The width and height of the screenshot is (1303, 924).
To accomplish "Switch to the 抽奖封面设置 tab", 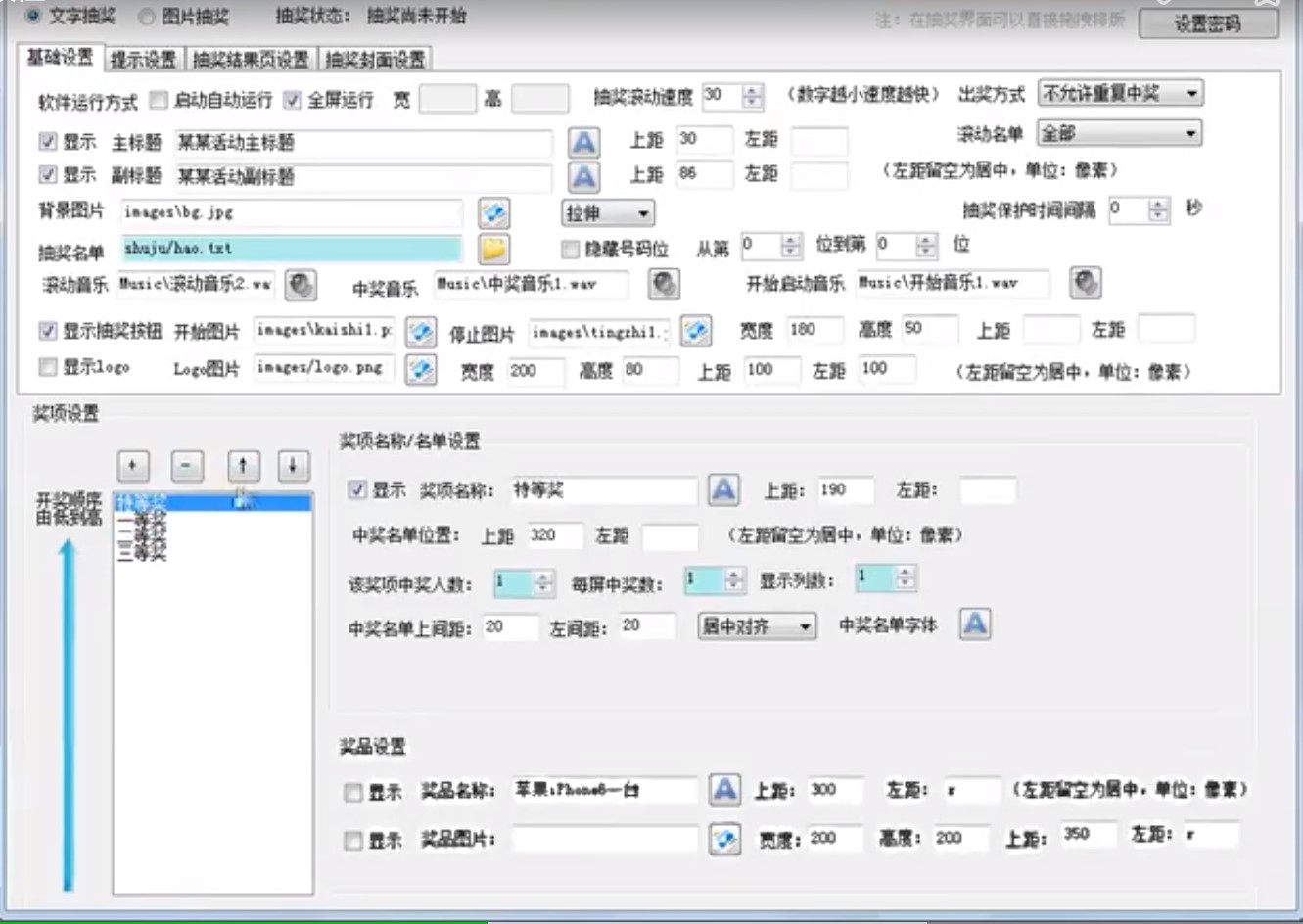I will 376,59.
